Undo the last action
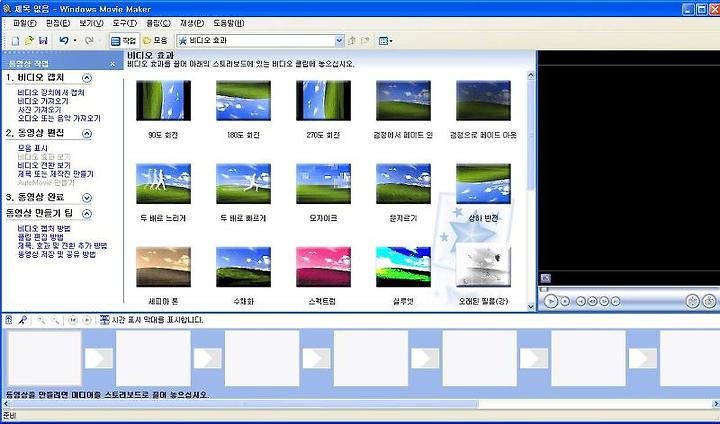 pyautogui.click(x=64, y=41)
